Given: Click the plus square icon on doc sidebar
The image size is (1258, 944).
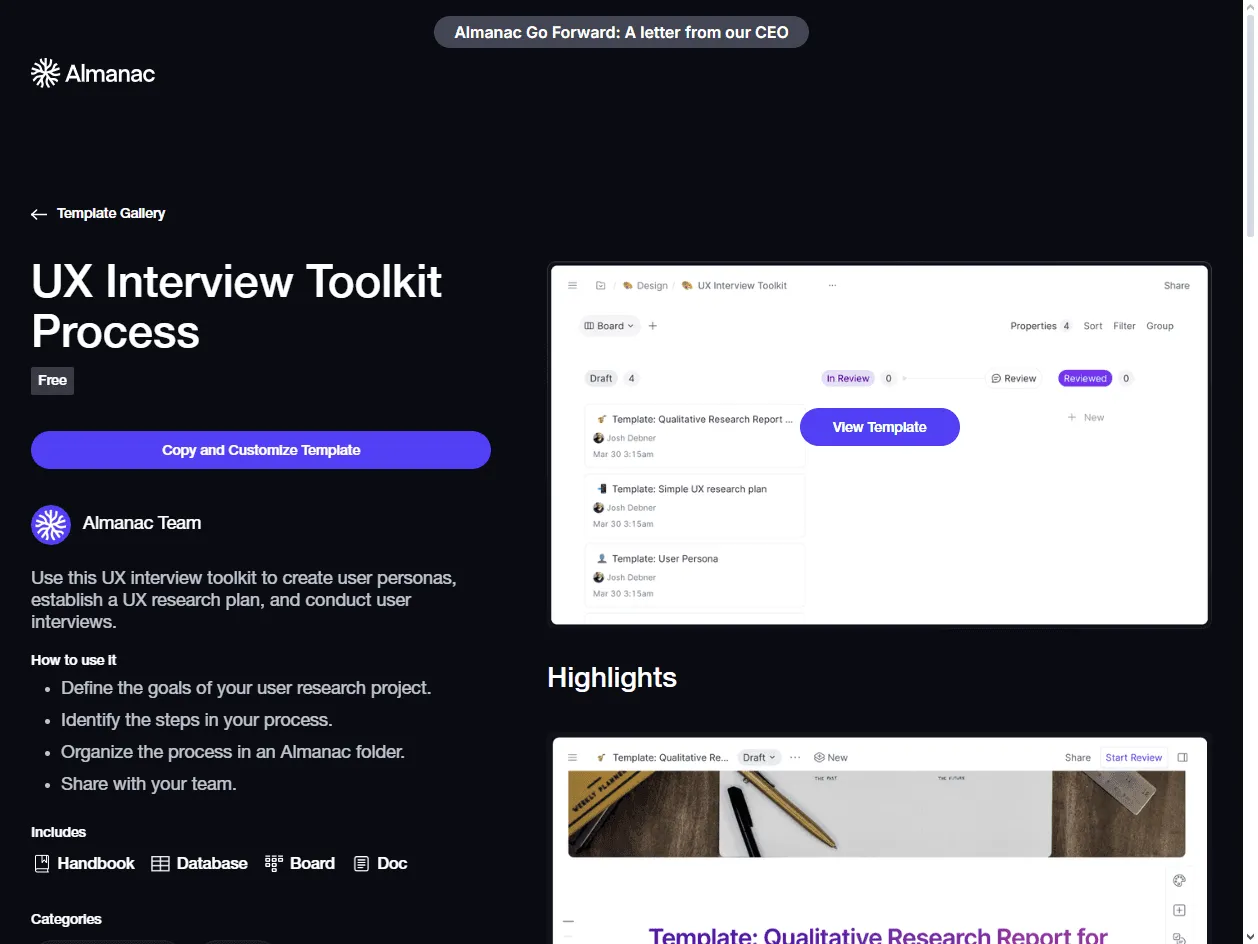Looking at the screenshot, I should (1179, 911).
